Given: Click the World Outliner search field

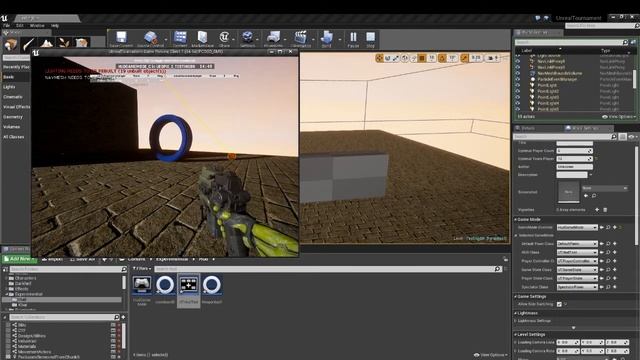Looking at the screenshot, I should [x=571, y=42].
